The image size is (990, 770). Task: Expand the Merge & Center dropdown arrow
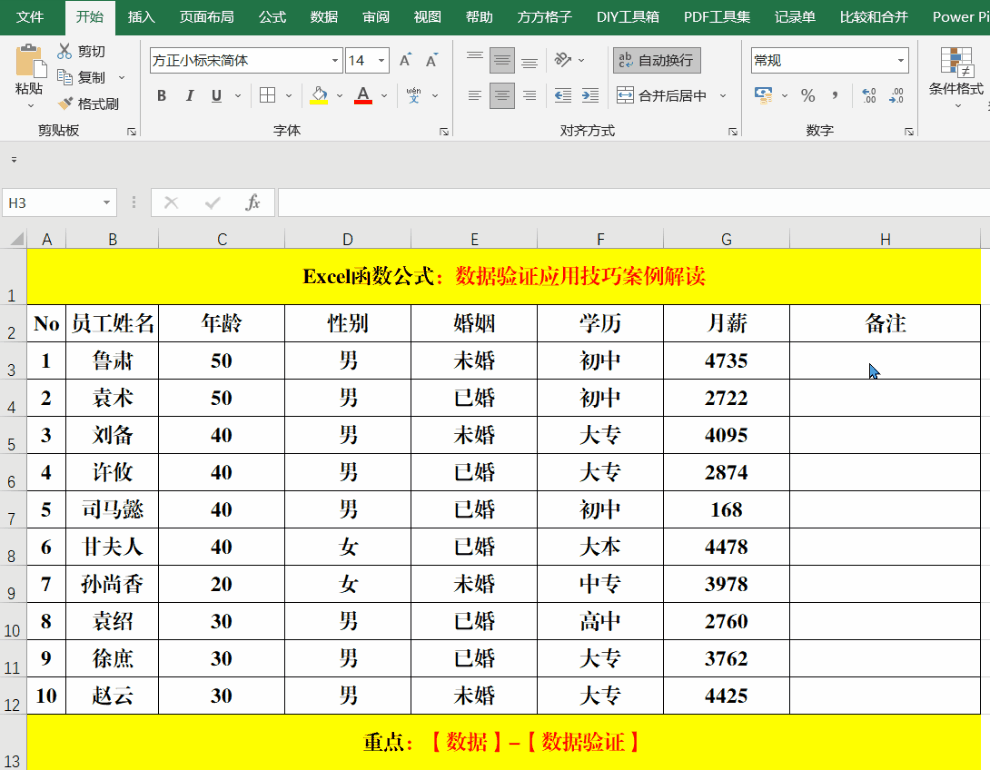tap(723, 96)
